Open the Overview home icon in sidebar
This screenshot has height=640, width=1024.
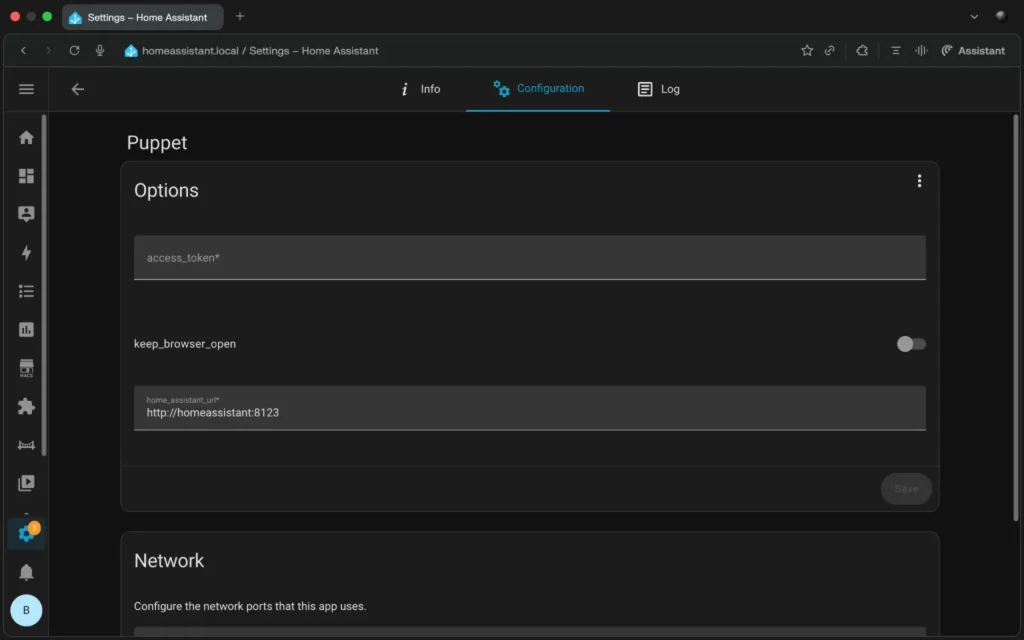pyautogui.click(x=26, y=137)
